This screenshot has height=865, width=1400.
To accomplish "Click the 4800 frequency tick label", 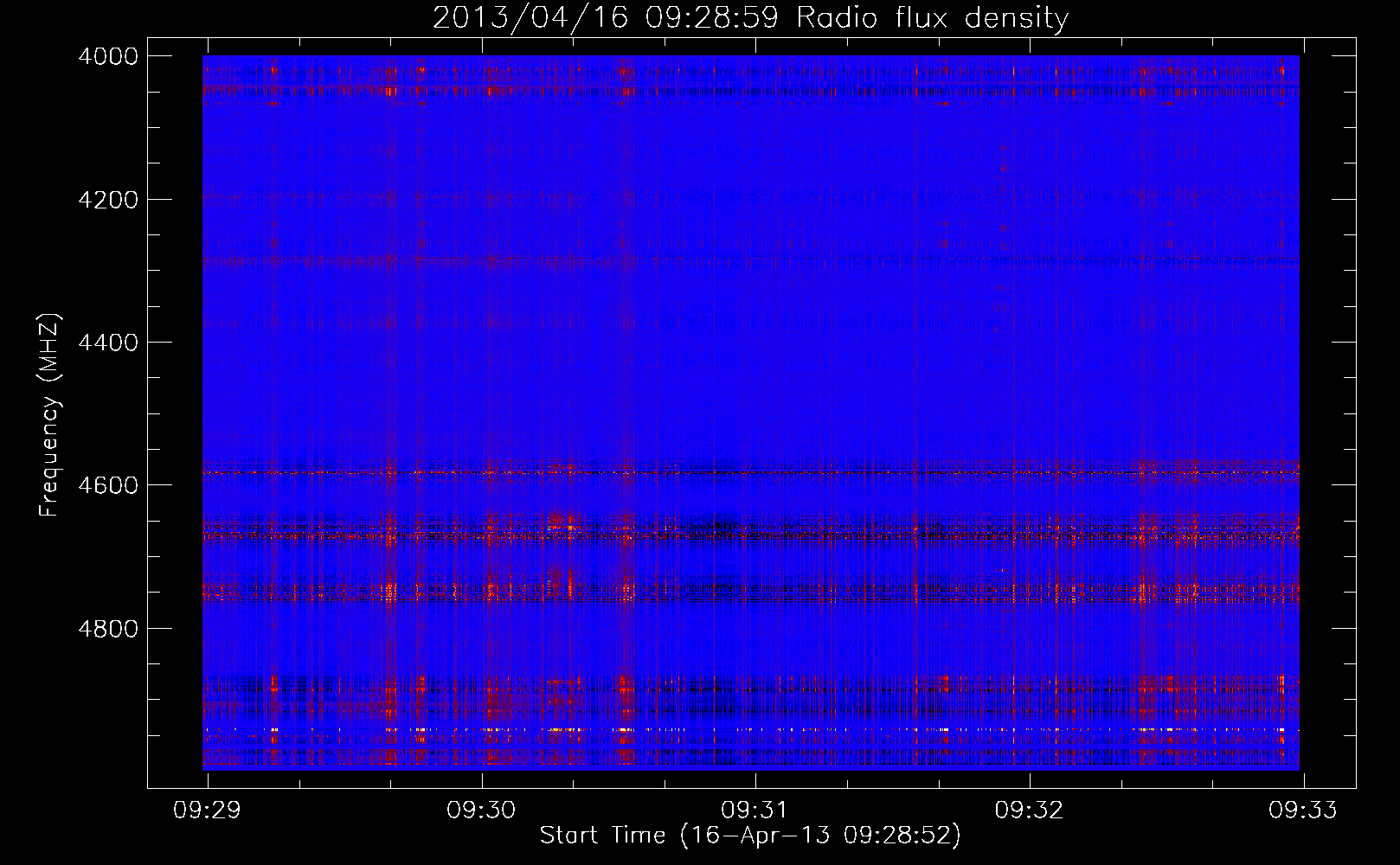I will (x=108, y=629).
